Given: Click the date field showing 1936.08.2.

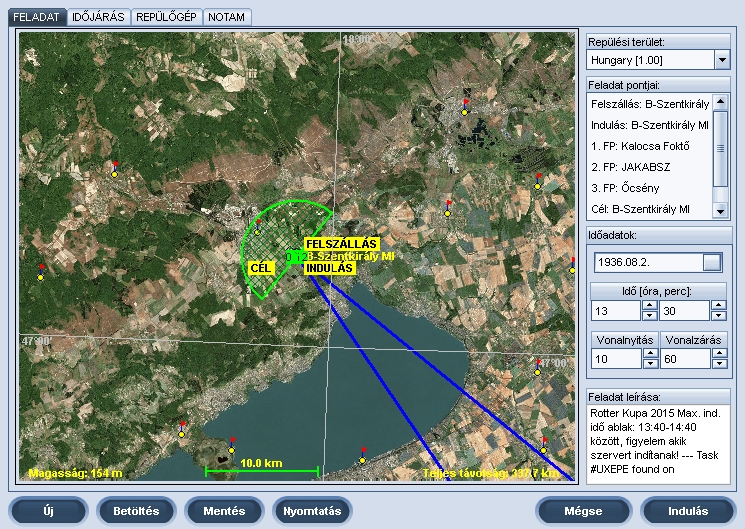Looking at the screenshot, I should [647, 263].
